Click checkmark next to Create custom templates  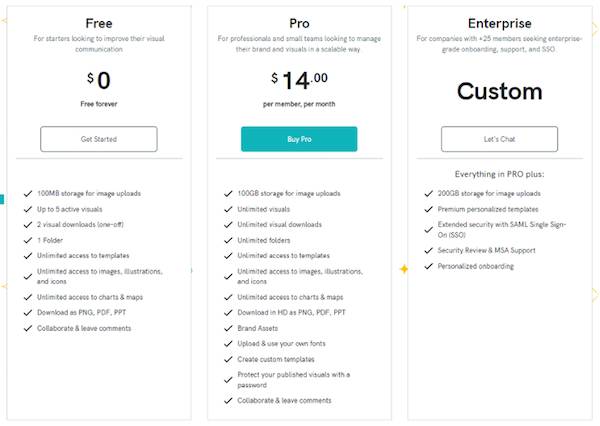(228, 358)
